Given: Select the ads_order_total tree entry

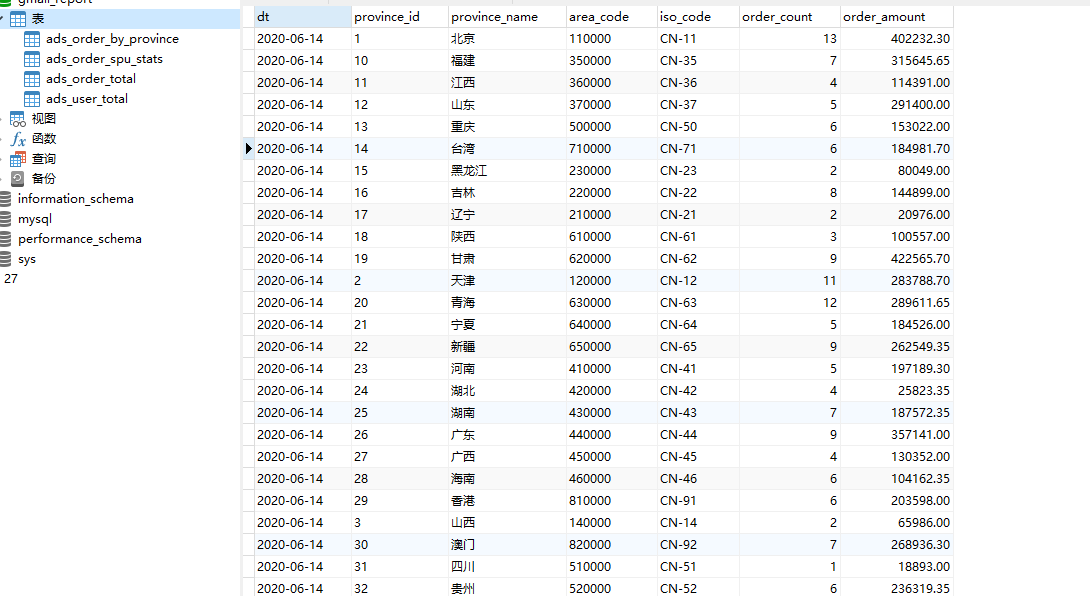Looking at the screenshot, I should tap(90, 79).
